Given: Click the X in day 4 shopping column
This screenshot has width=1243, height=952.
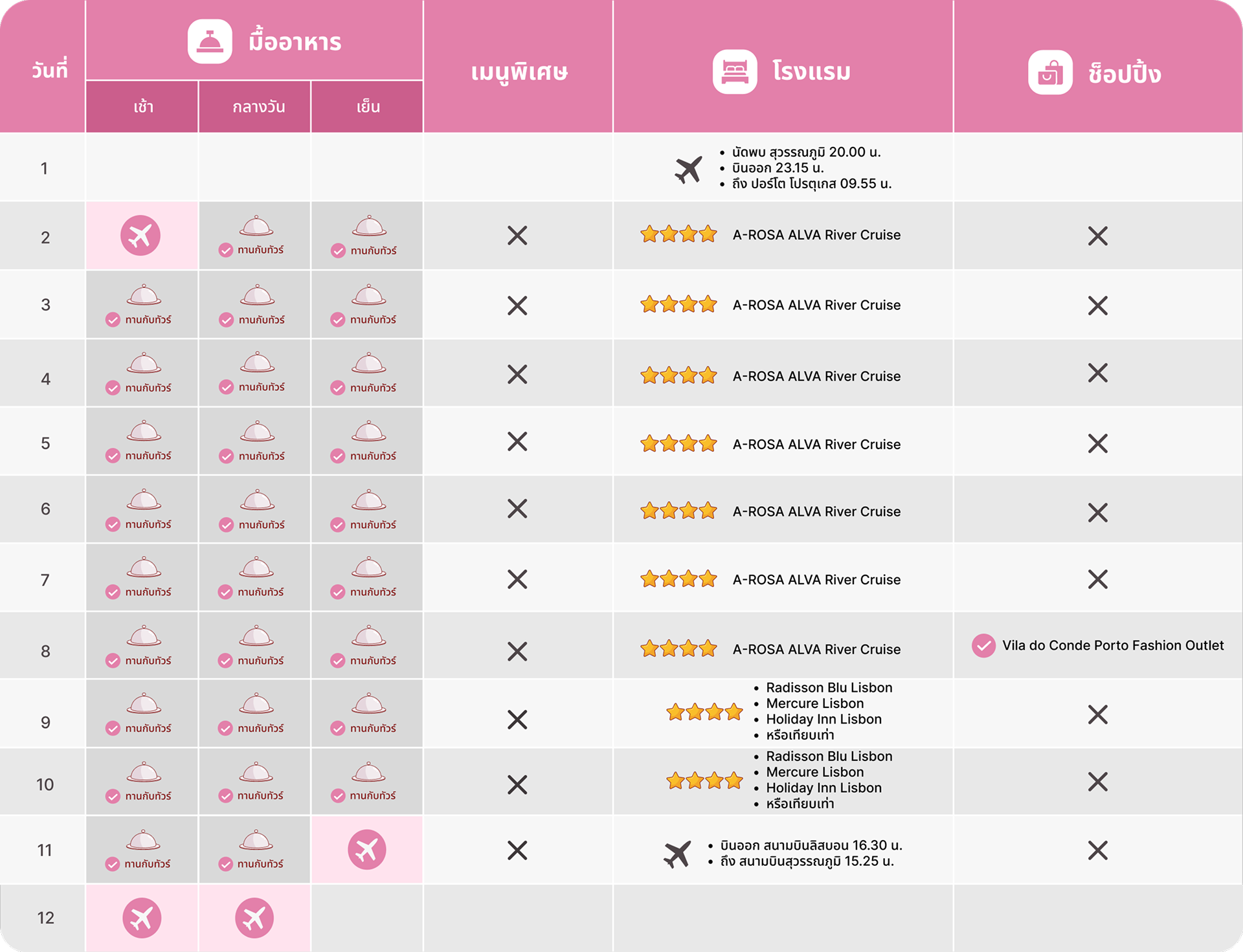Looking at the screenshot, I should 1097,373.
